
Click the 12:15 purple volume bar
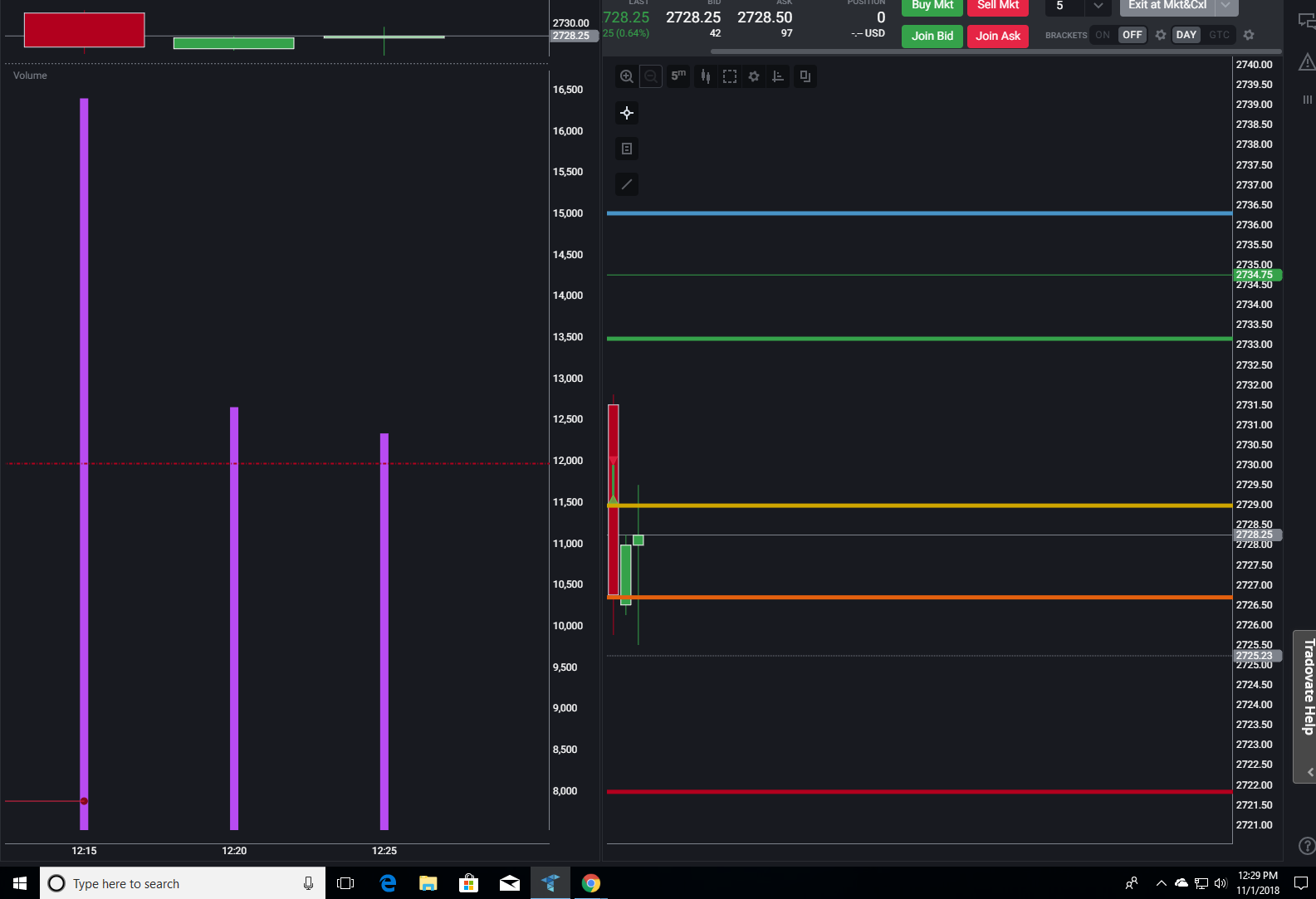[84, 464]
